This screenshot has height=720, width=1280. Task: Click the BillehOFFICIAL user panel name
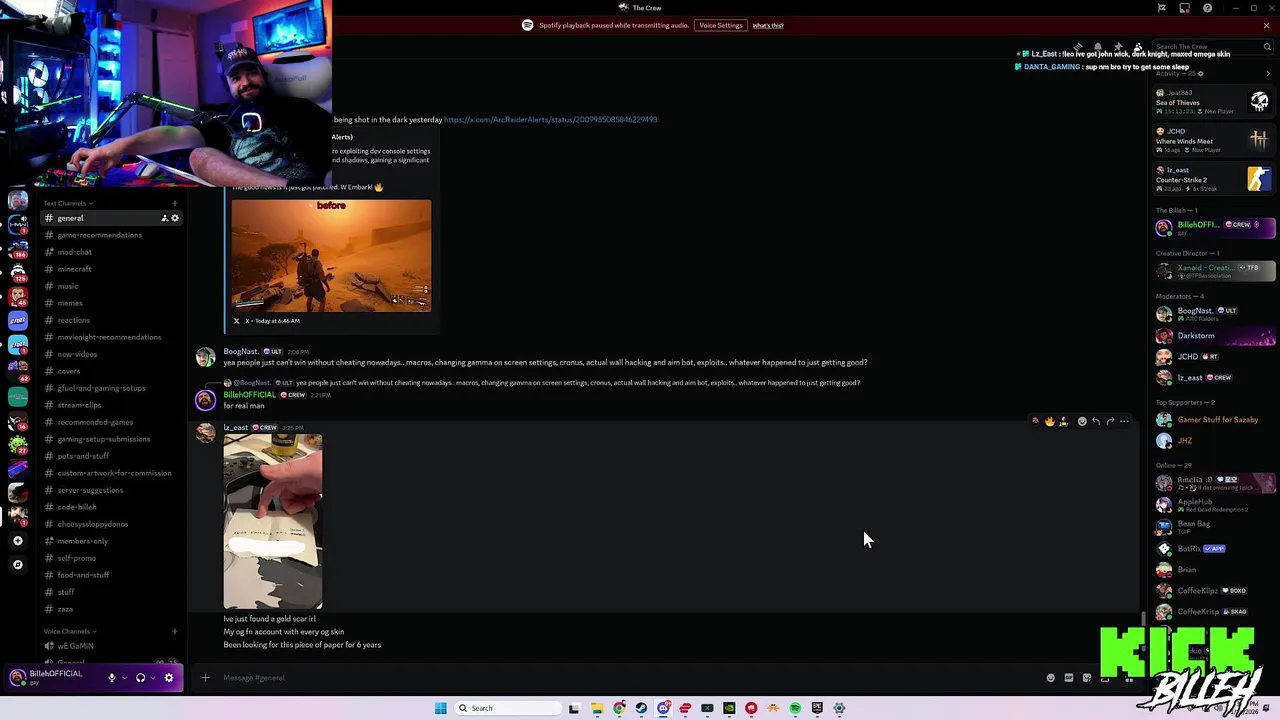click(x=56, y=674)
